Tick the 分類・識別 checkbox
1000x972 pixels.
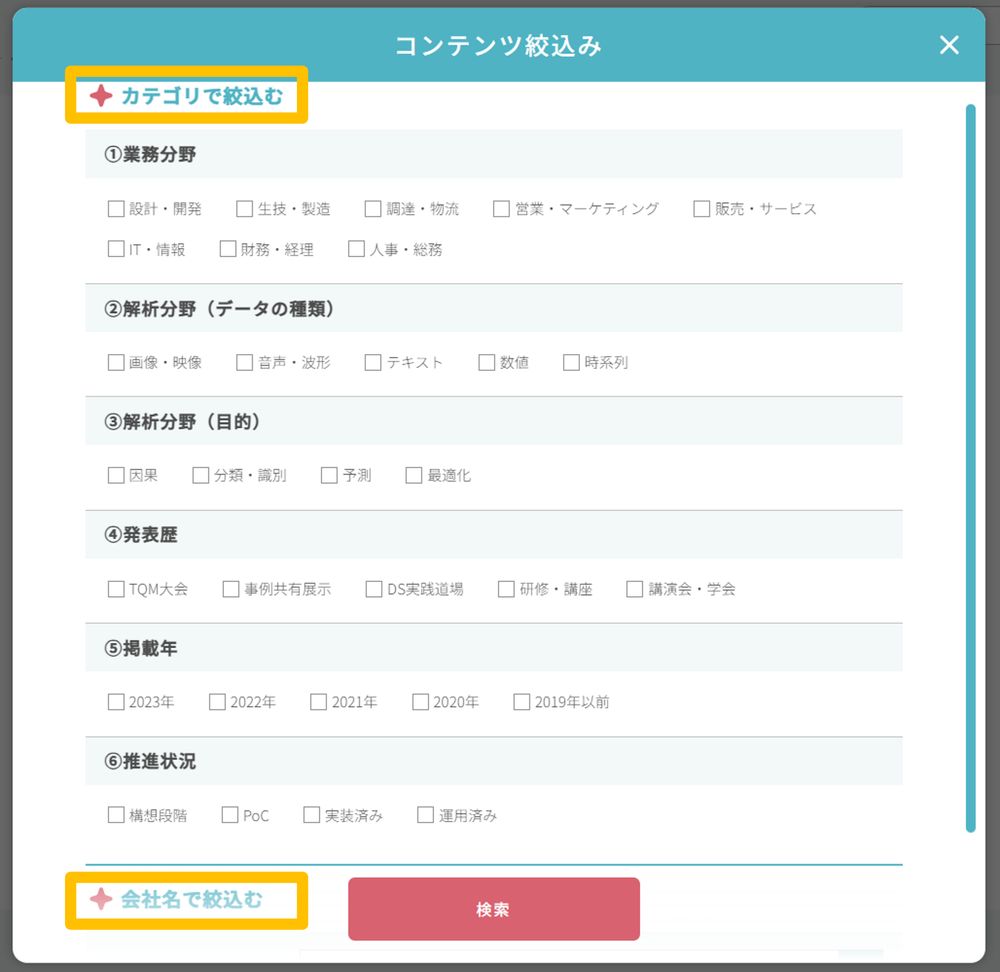tap(201, 476)
